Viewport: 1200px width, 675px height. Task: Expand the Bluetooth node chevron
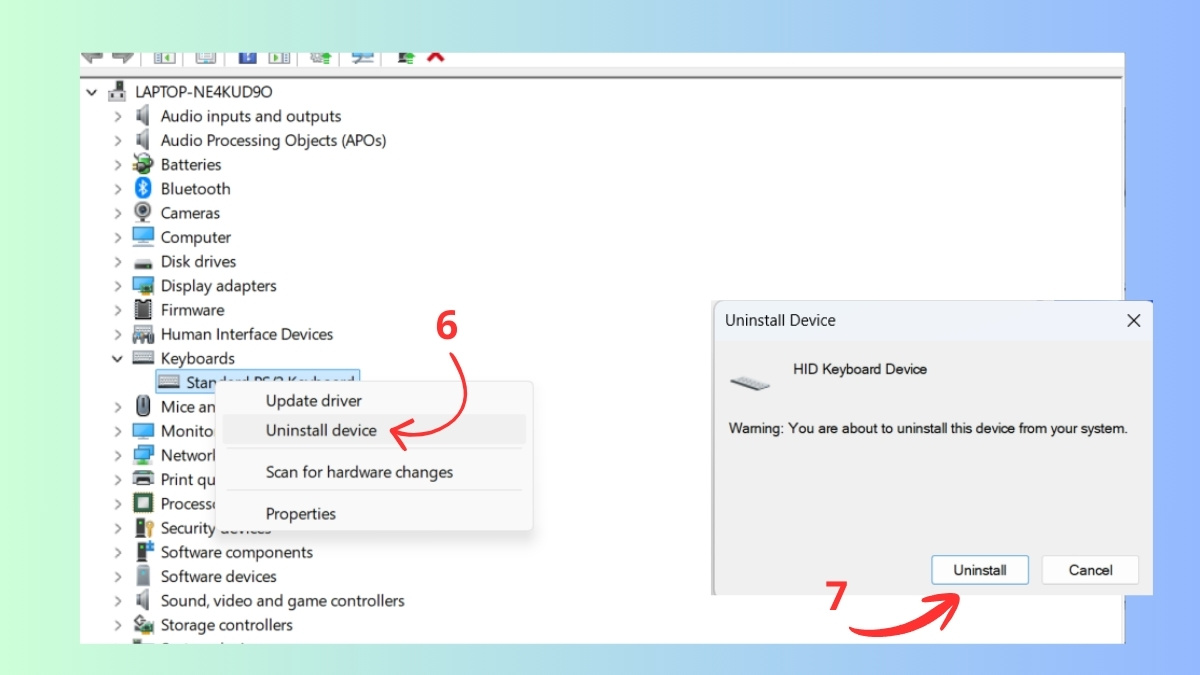(x=118, y=189)
